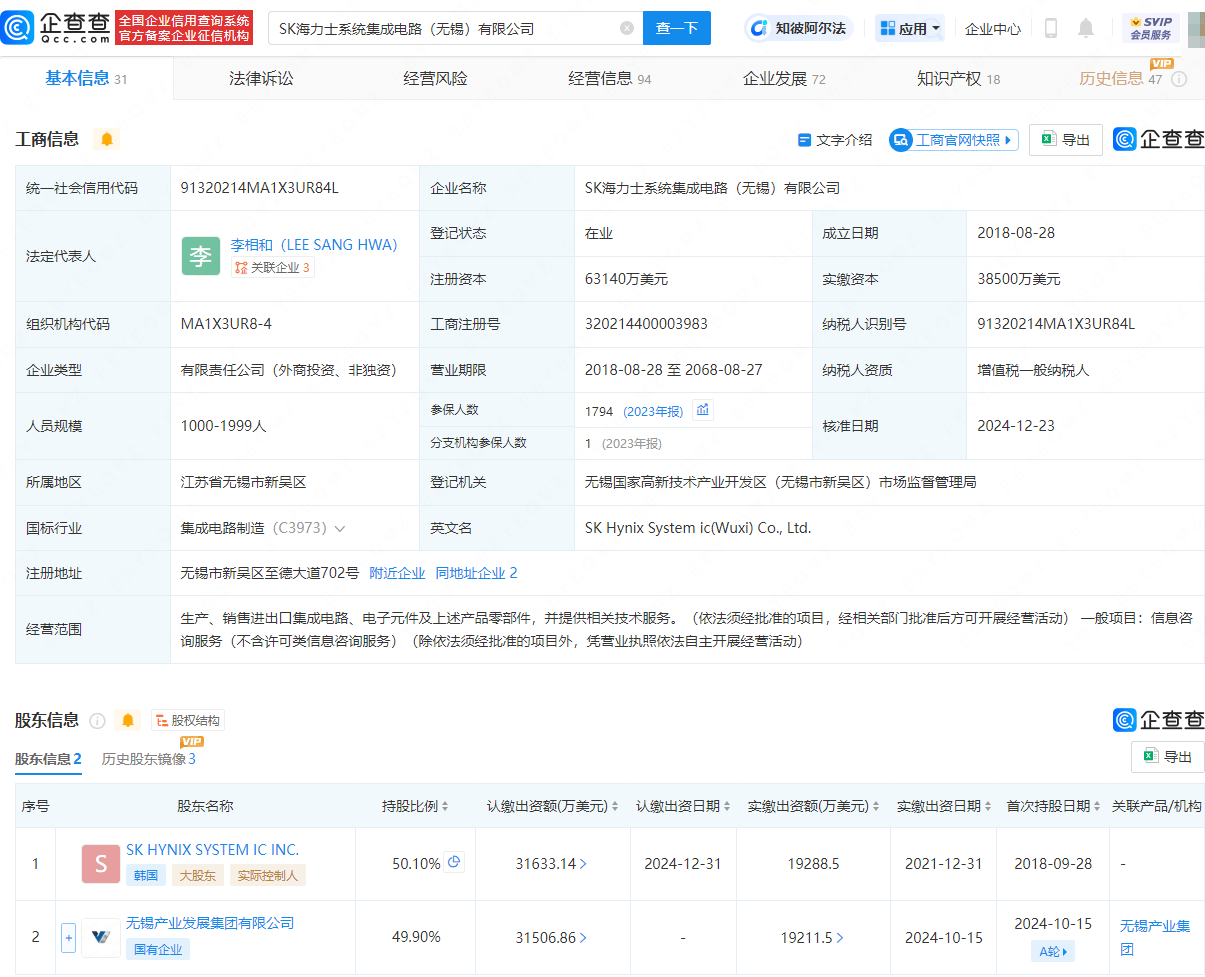
Task: Open the A轮 funding round tag
Action: [1052, 952]
